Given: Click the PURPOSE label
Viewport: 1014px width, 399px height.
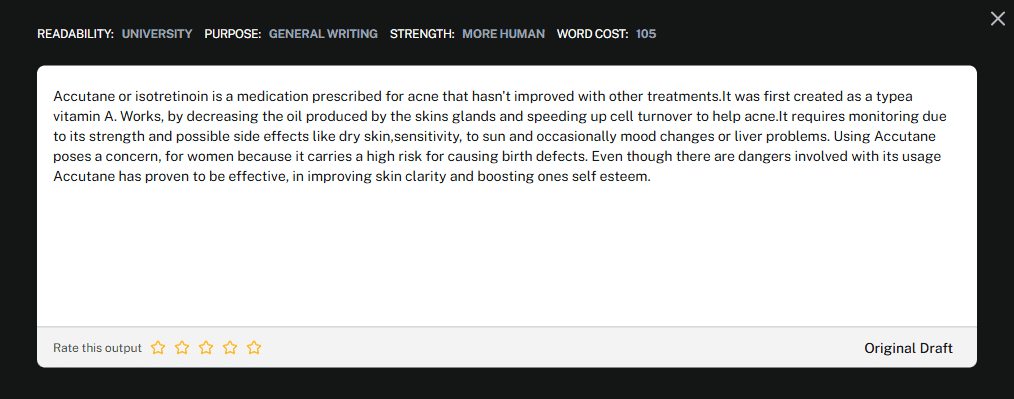Looking at the screenshot, I should (233, 34).
